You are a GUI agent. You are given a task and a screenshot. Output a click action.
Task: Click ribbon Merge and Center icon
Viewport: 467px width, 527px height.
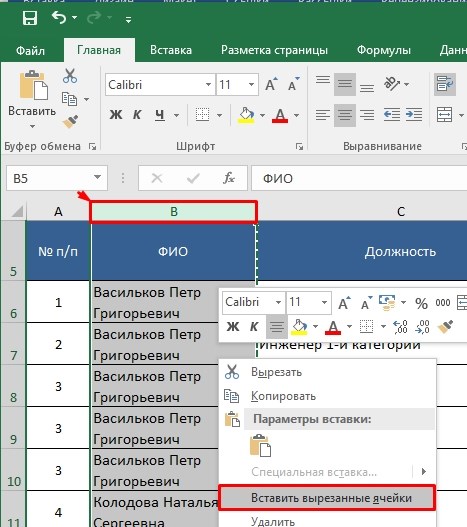tap(444, 115)
